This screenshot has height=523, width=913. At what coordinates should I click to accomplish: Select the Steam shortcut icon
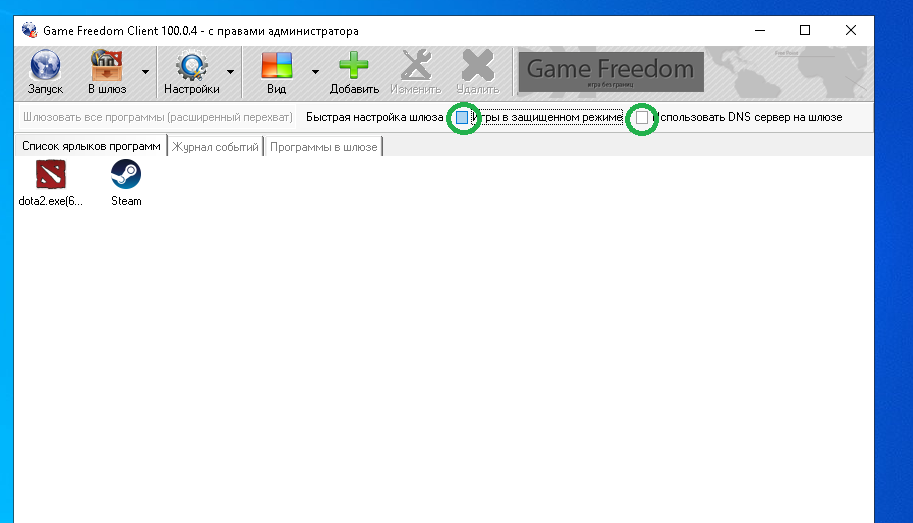click(x=126, y=174)
